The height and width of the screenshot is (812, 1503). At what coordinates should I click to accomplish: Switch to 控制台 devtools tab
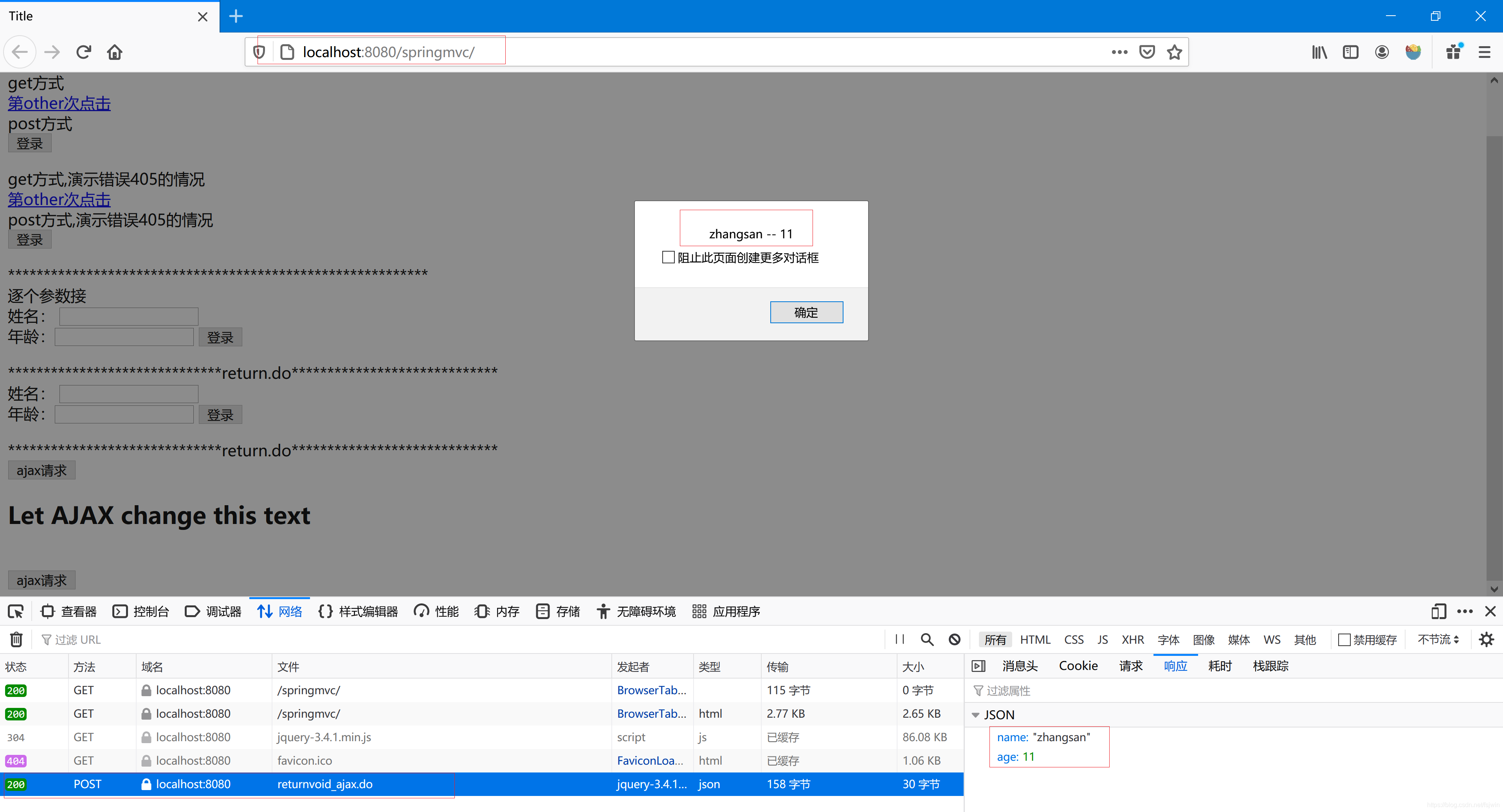click(x=141, y=611)
